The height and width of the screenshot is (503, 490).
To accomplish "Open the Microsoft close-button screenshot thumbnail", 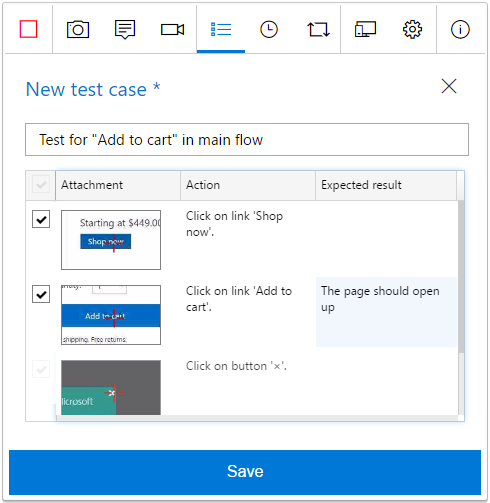I will coord(111,387).
